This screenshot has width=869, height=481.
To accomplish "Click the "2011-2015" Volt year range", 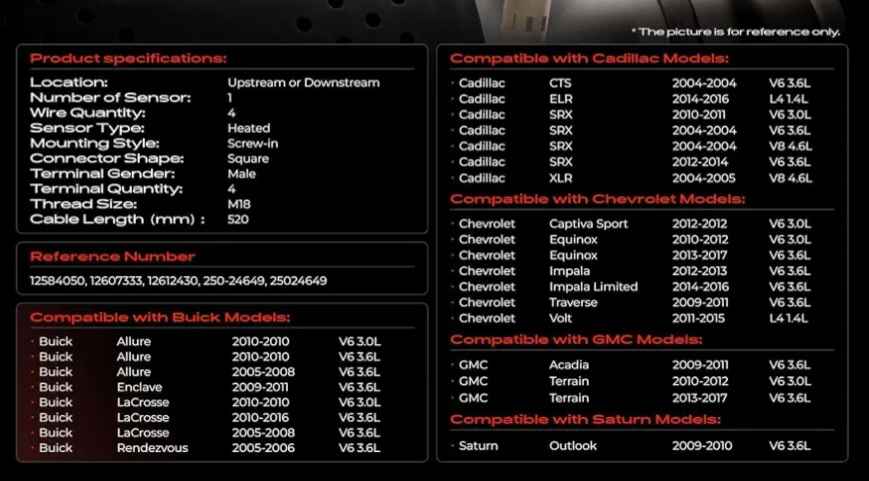I will pyautogui.click(x=699, y=319).
